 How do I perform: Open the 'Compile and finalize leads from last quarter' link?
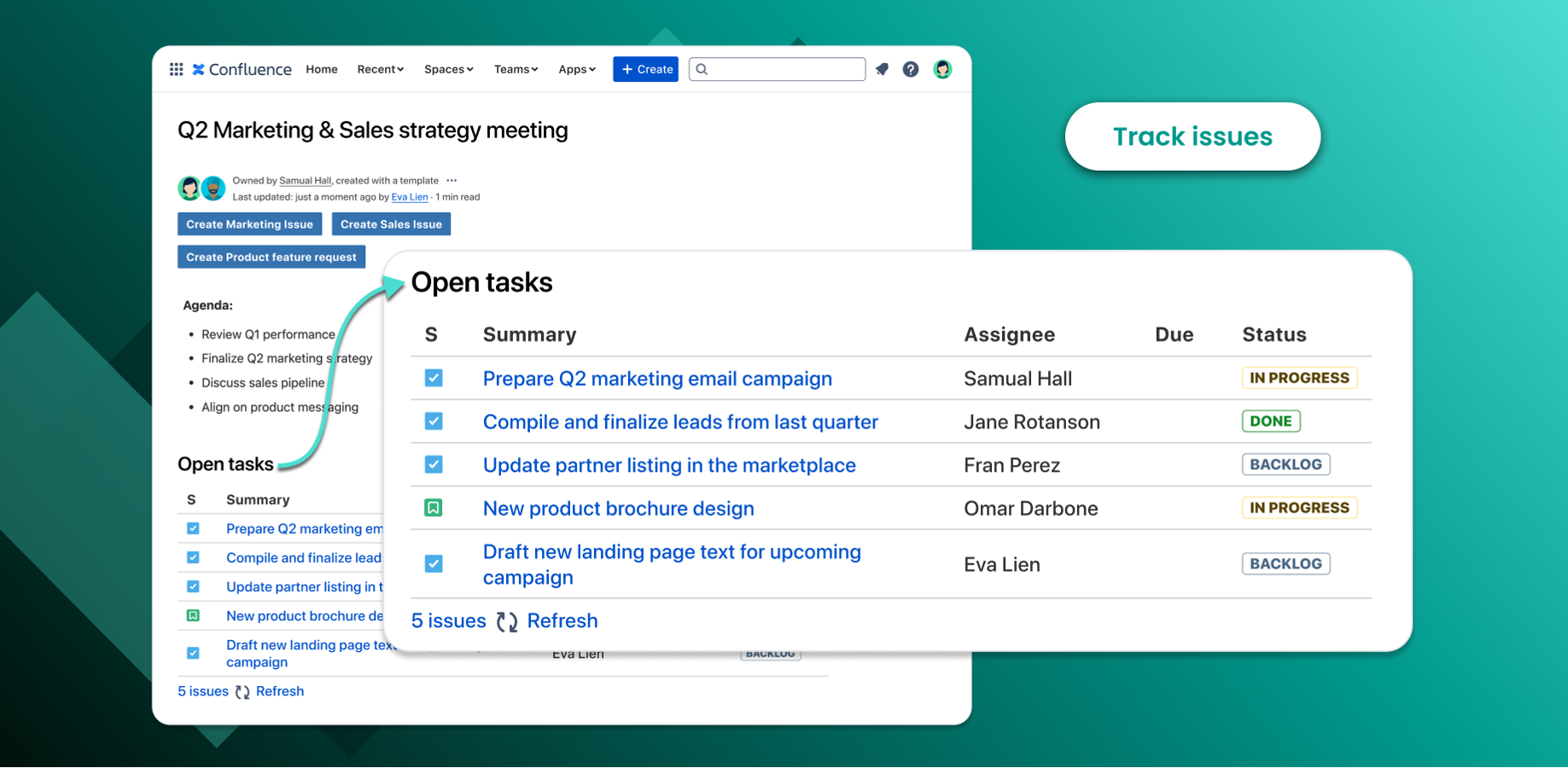click(x=680, y=422)
